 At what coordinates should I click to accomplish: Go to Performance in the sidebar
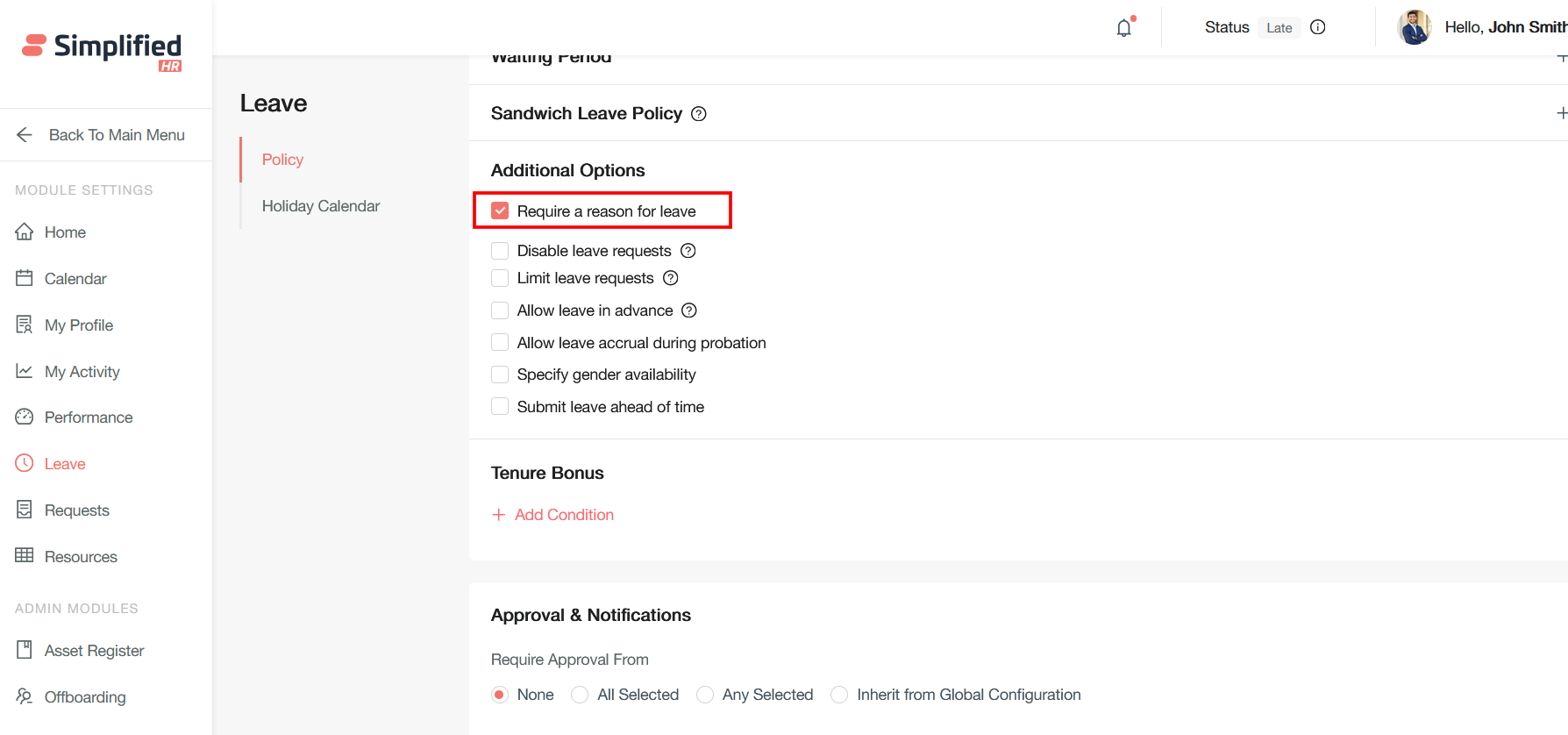89,417
